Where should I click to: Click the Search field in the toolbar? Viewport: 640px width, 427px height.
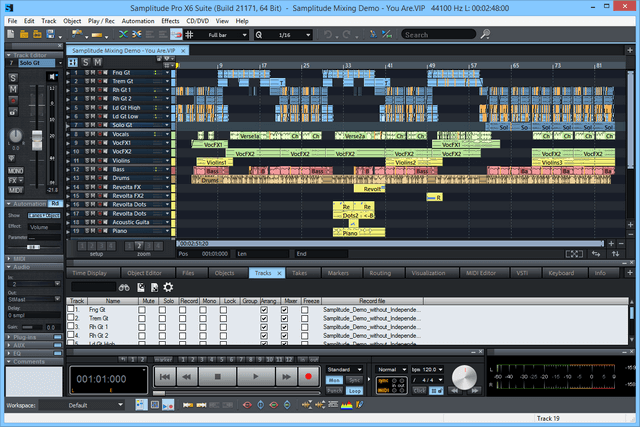click(x=439, y=35)
